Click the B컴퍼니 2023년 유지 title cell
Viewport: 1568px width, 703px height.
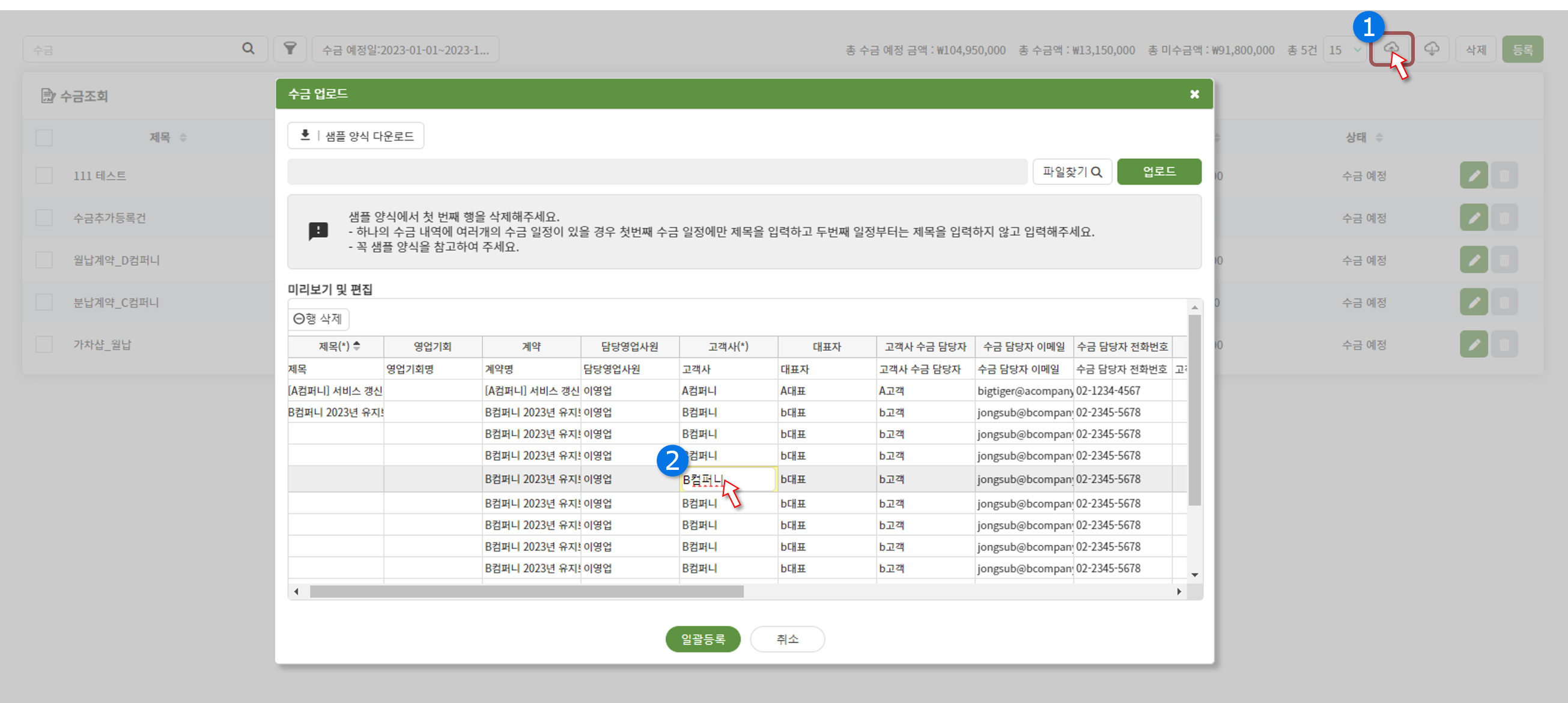[x=335, y=413]
